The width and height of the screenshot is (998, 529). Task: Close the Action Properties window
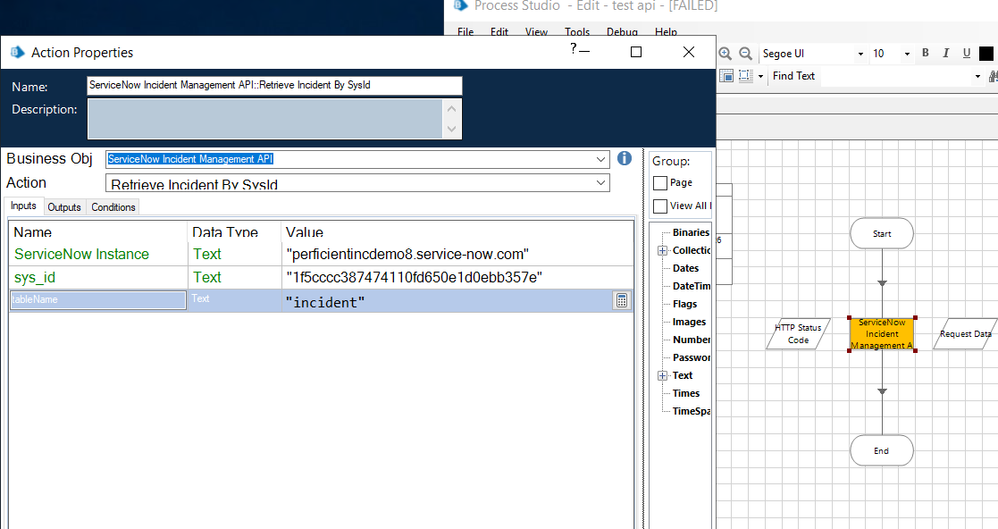(x=689, y=52)
